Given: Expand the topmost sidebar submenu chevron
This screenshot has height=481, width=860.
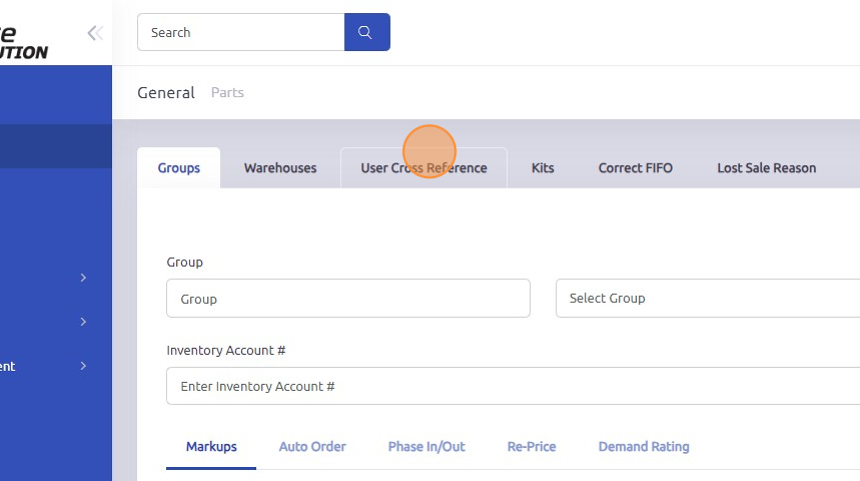Looking at the screenshot, I should (84, 278).
